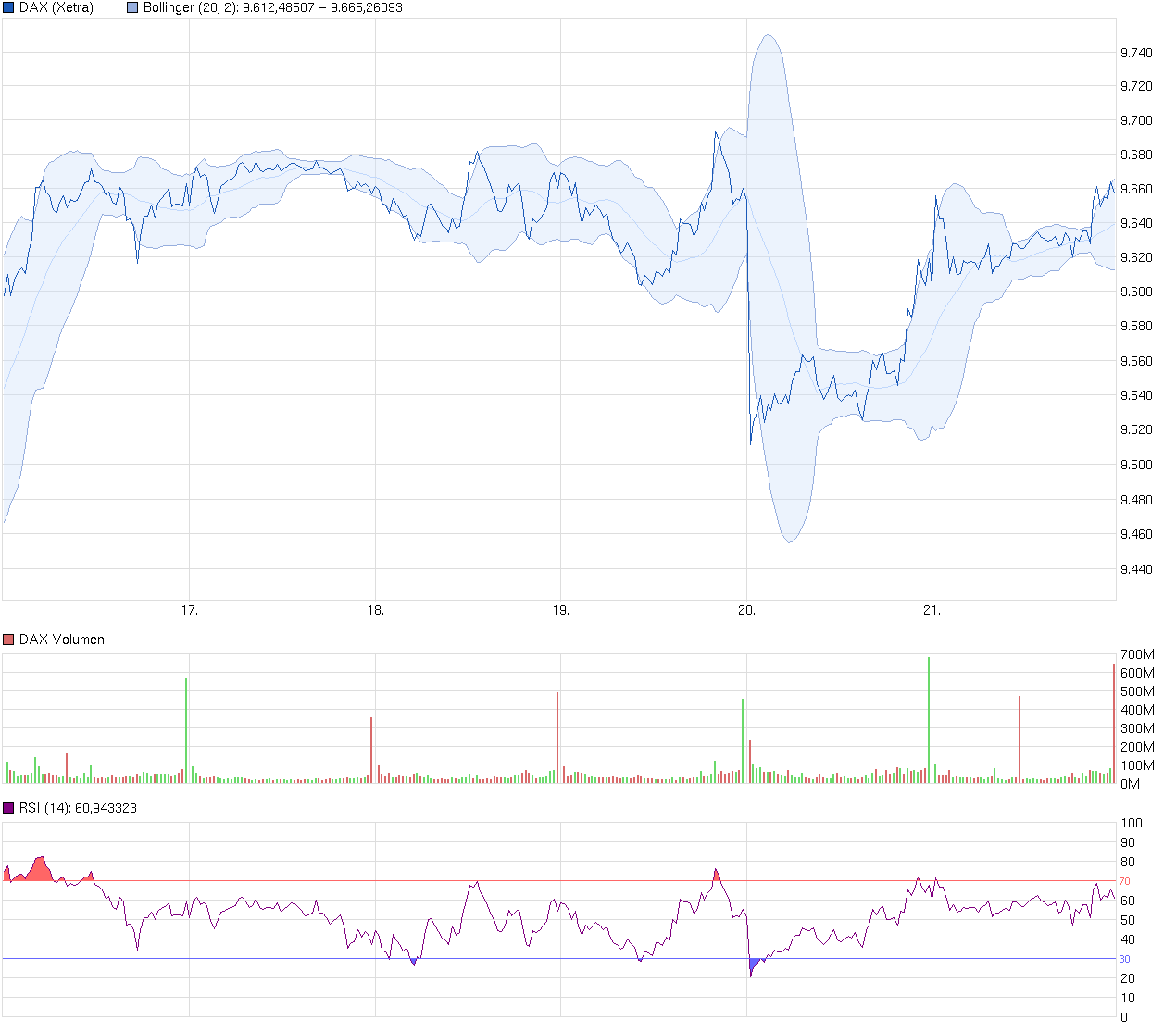Click the 9.740 price axis label
Image resolution: width=1176 pixels, height=1032 pixels.
[1136, 53]
